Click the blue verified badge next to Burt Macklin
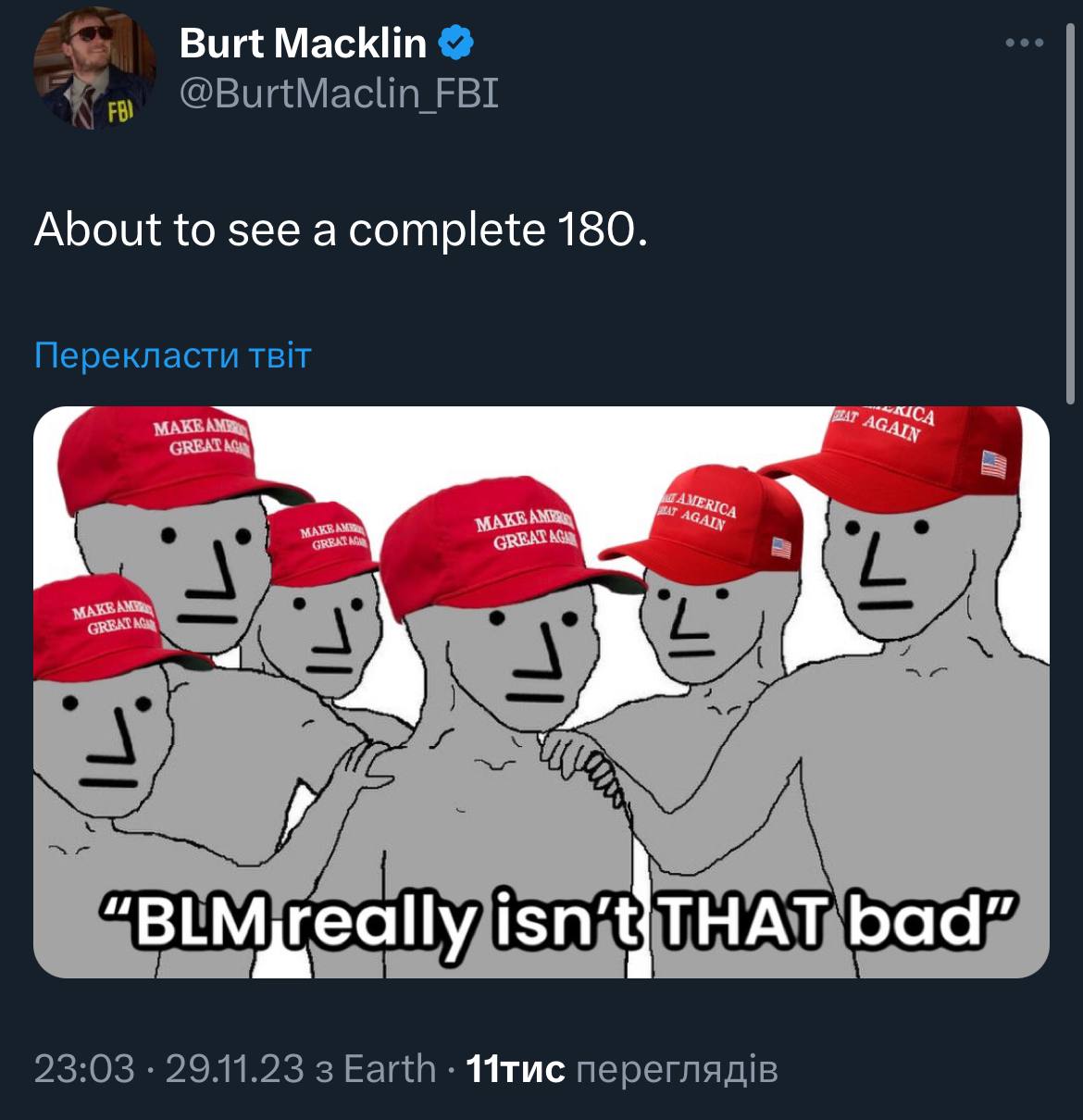 coord(455,43)
